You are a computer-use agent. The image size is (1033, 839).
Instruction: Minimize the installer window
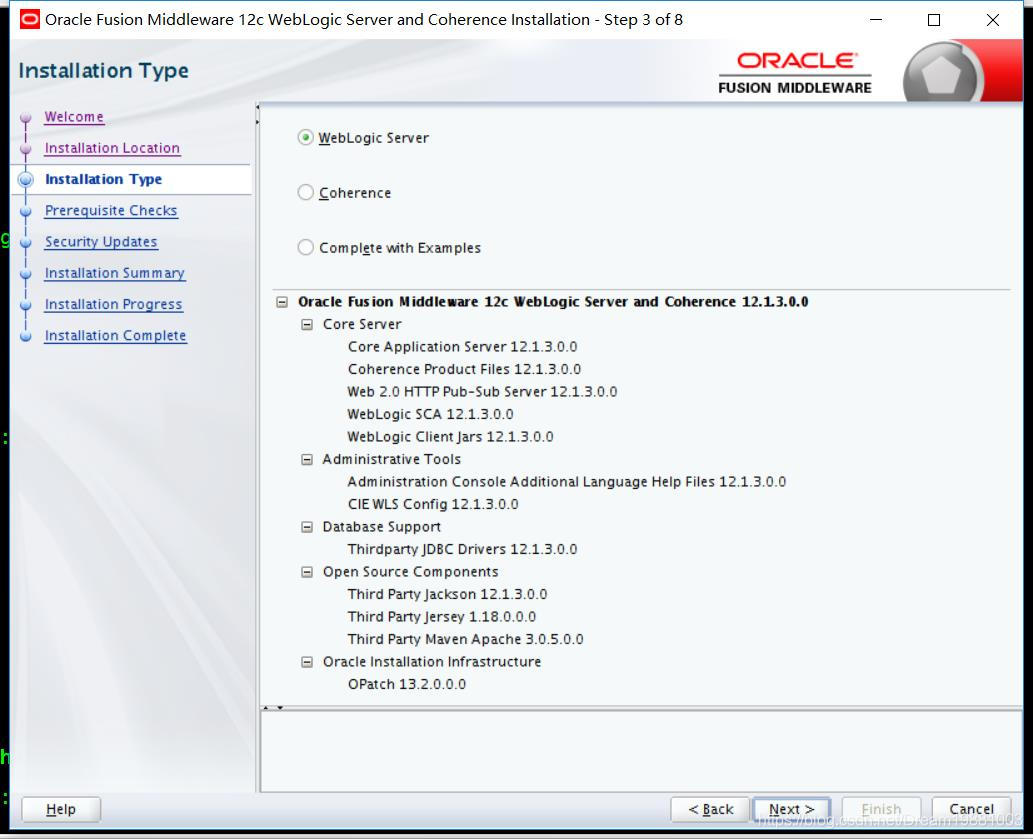[x=876, y=20]
